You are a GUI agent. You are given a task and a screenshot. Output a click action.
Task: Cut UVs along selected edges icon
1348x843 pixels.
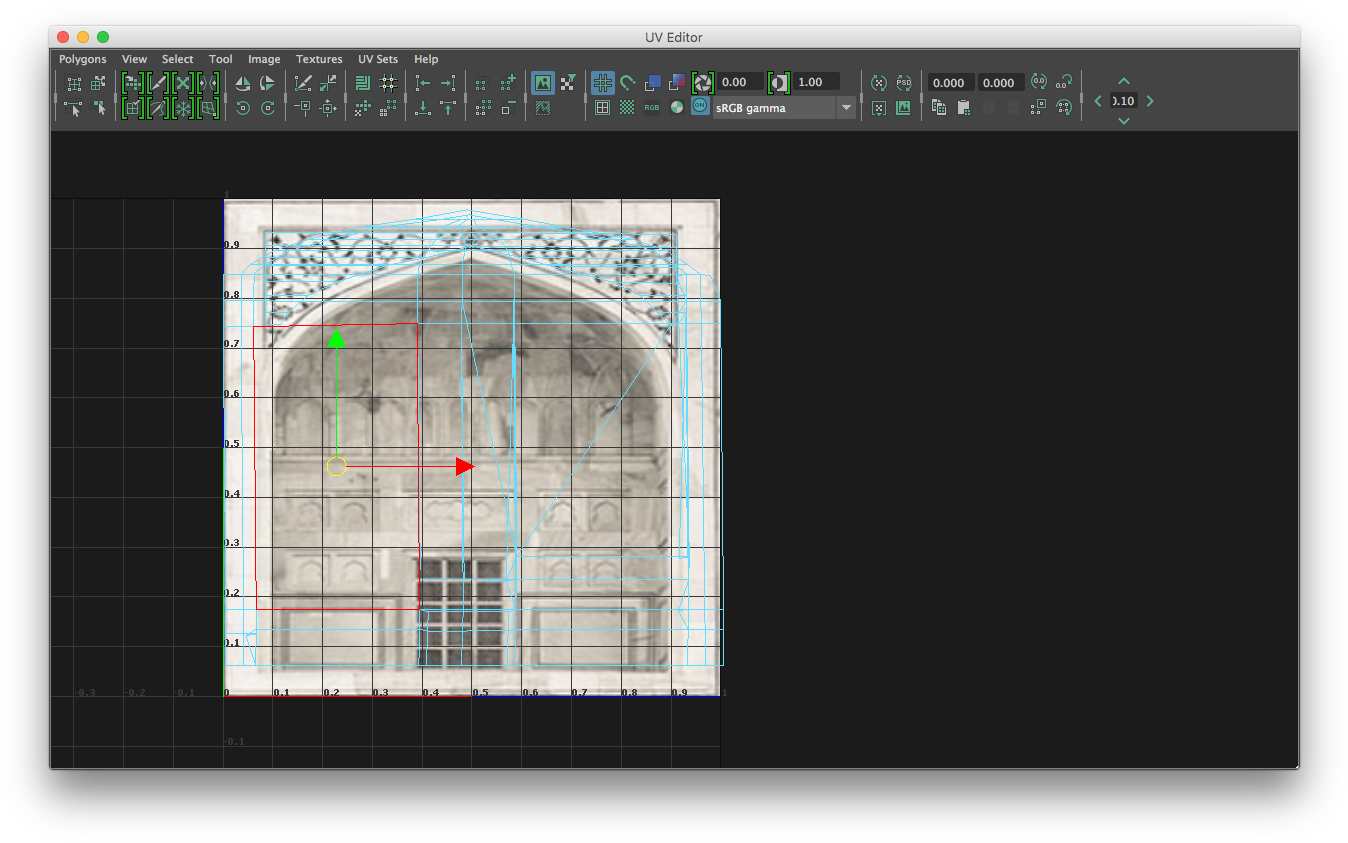[303, 84]
